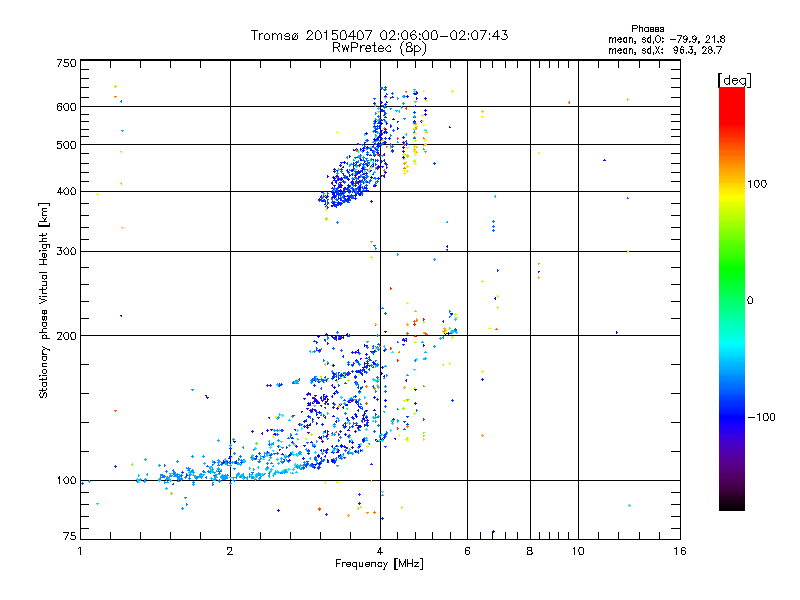800x600 pixels.
Task: Click the "[deg]" unit label above color bar
Action: (x=734, y=80)
